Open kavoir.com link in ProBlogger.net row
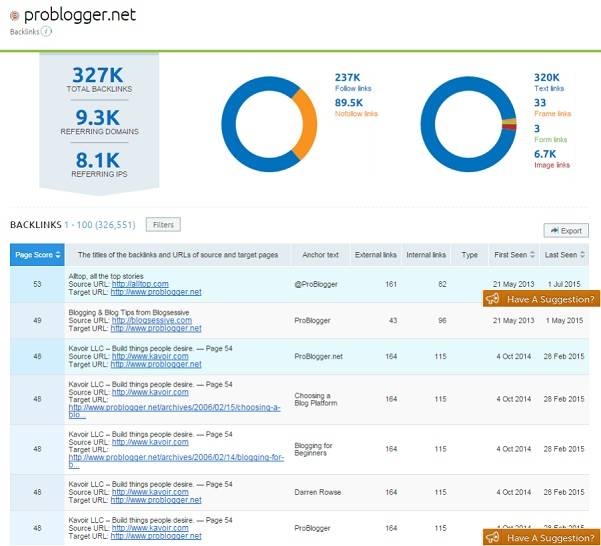The width and height of the screenshot is (601, 546). (150, 356)
